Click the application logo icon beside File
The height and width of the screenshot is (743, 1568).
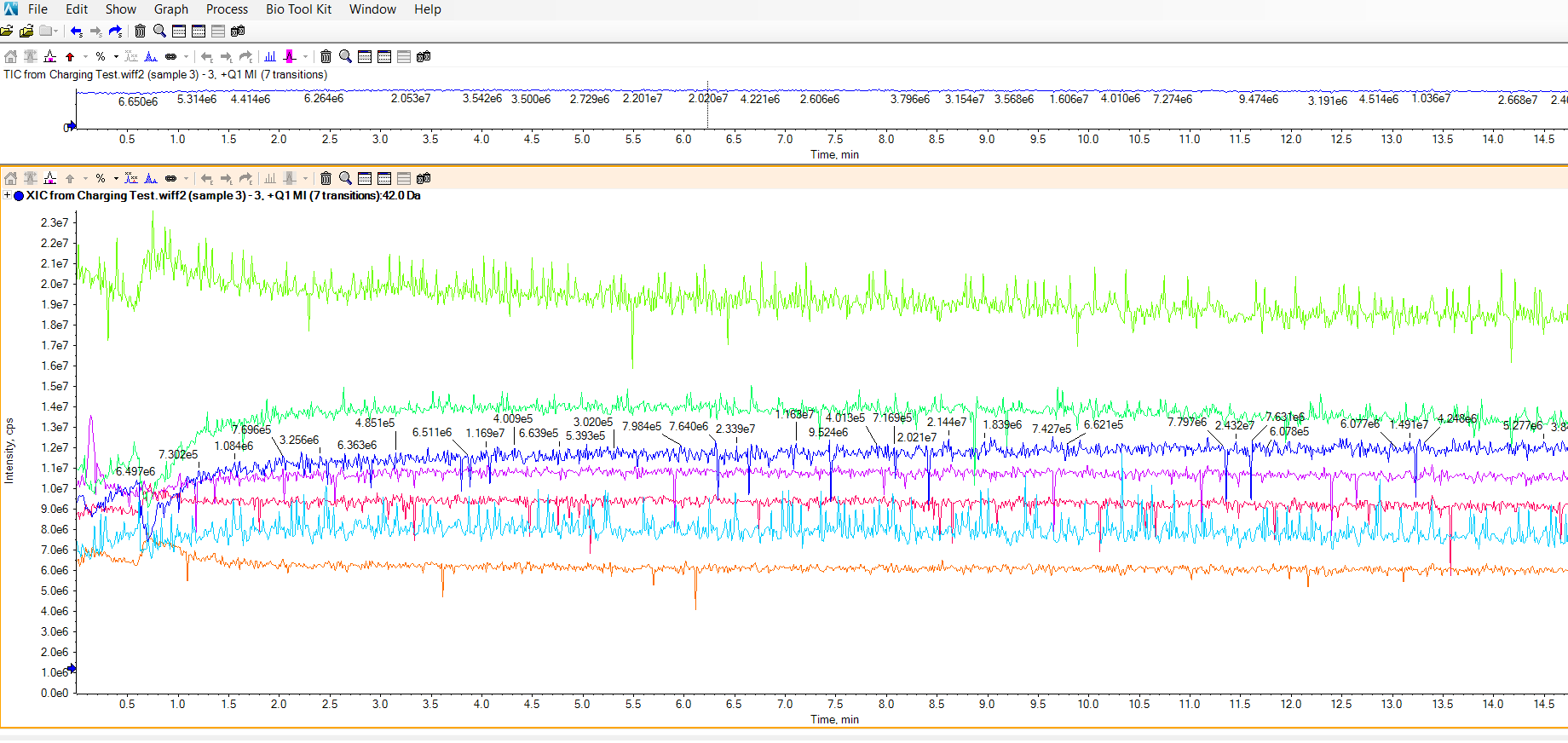click(x=10, y=9)
